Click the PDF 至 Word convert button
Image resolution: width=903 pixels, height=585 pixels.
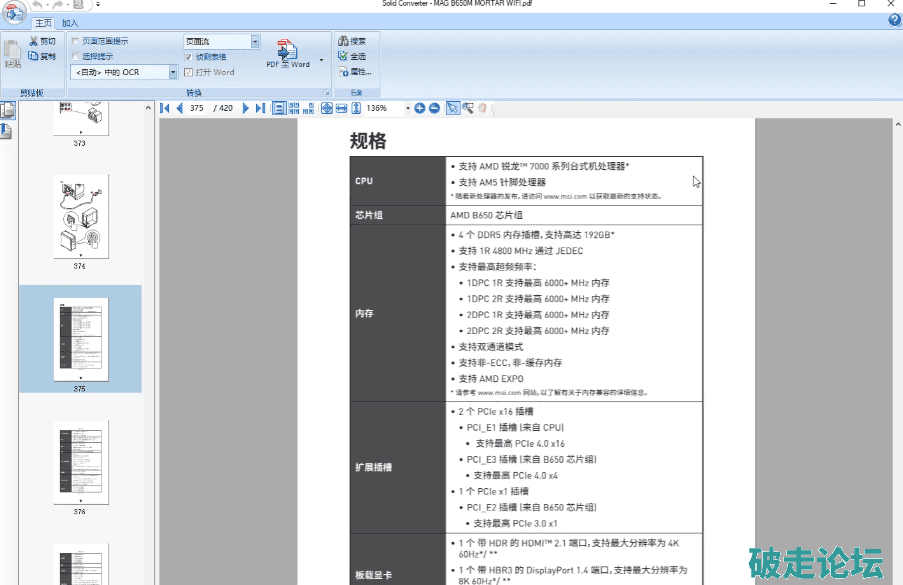288,53
